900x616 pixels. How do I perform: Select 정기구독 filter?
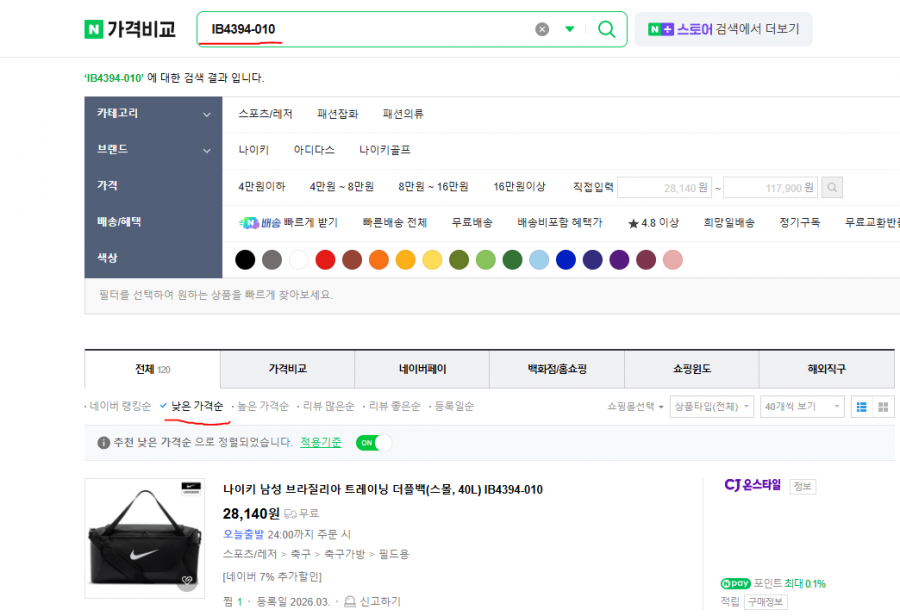click(x=800, y=223)
